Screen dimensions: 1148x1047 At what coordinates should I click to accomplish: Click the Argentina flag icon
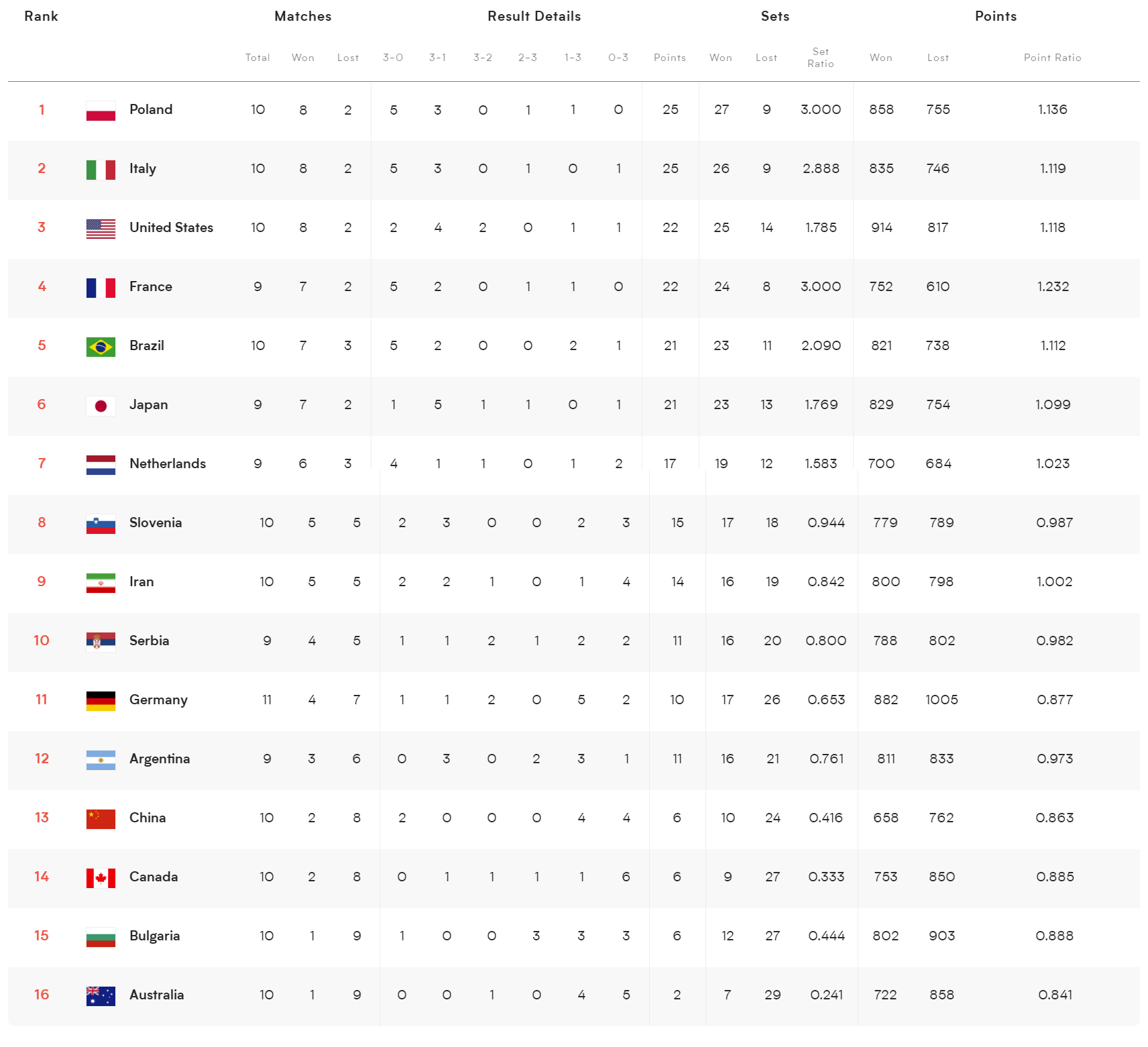pos(101,760)
